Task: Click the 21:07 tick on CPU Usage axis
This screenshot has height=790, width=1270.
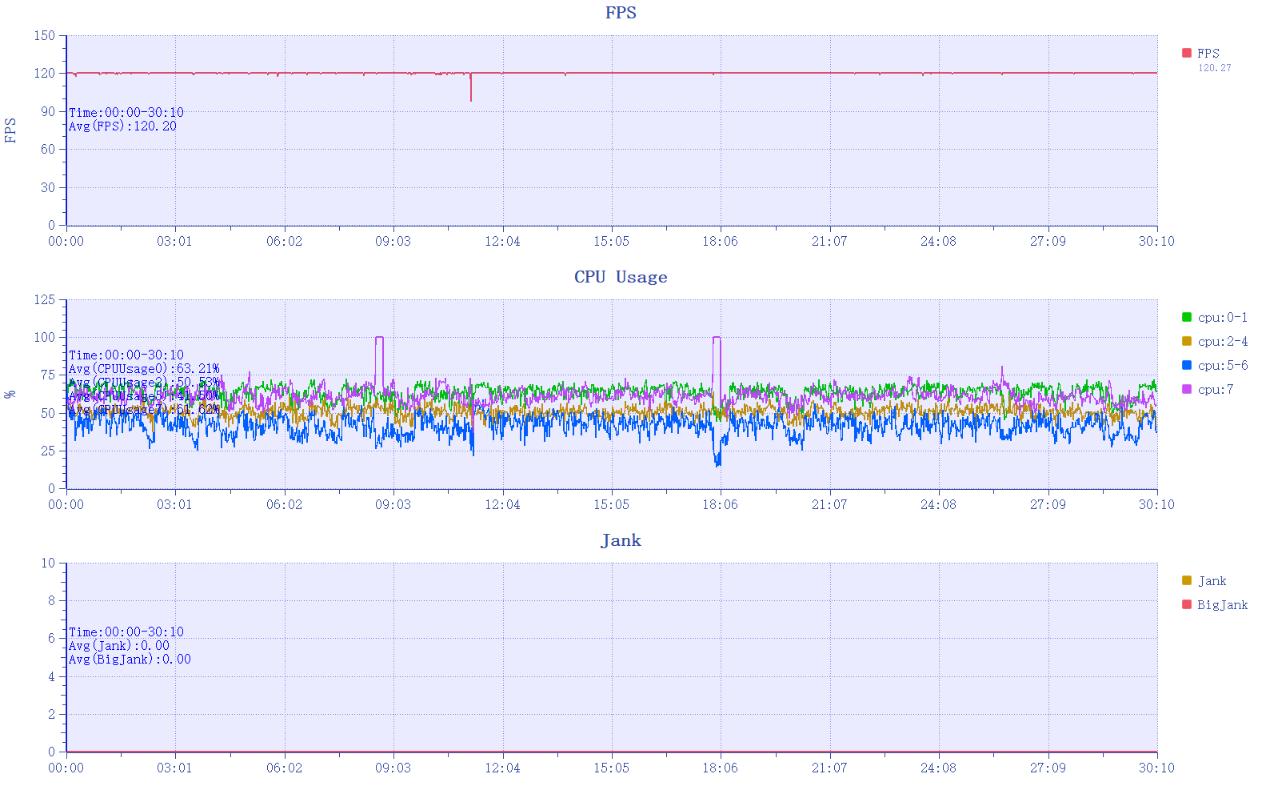Action: tap(829, 505)
